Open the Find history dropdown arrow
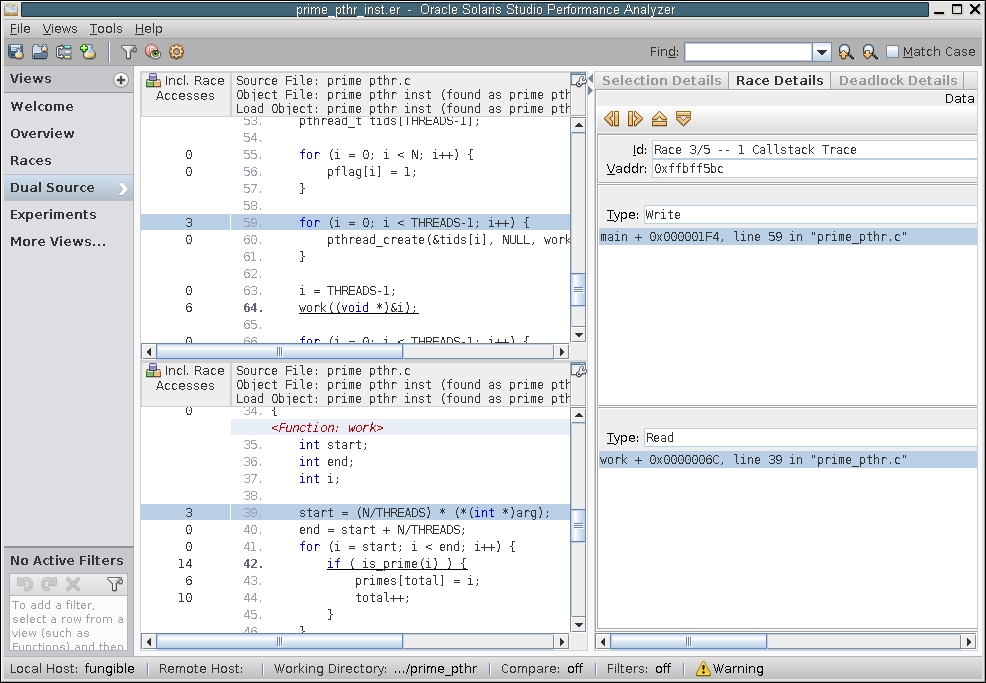 [822, 52]
